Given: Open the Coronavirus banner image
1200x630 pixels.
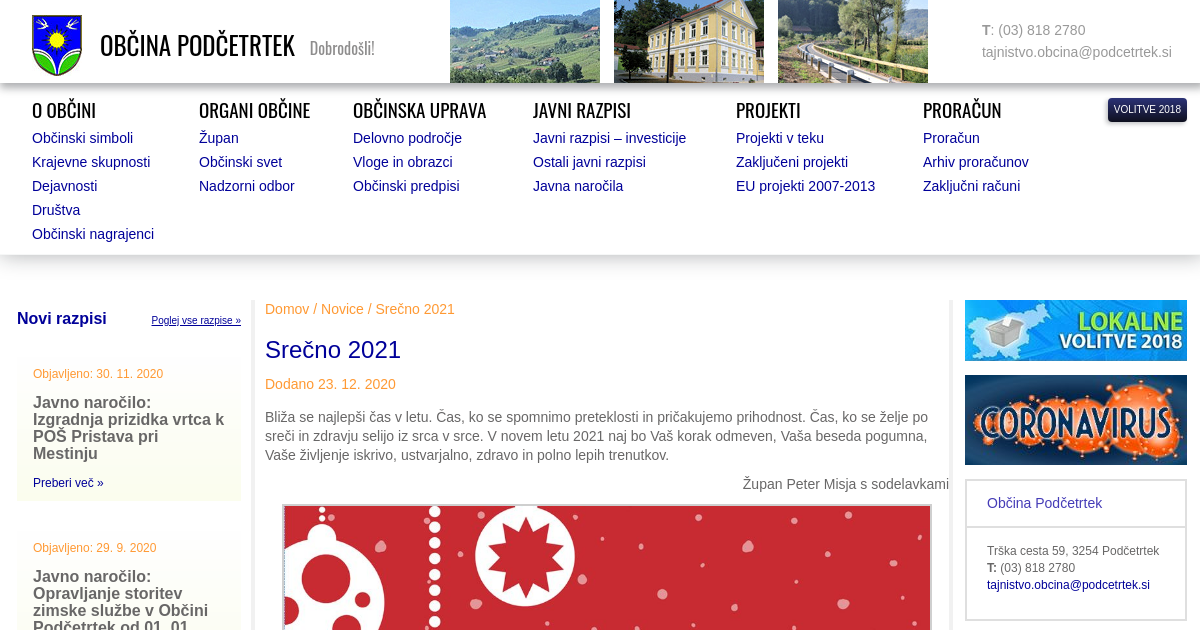Looking at the screenshot, I should pos(1075,420).
